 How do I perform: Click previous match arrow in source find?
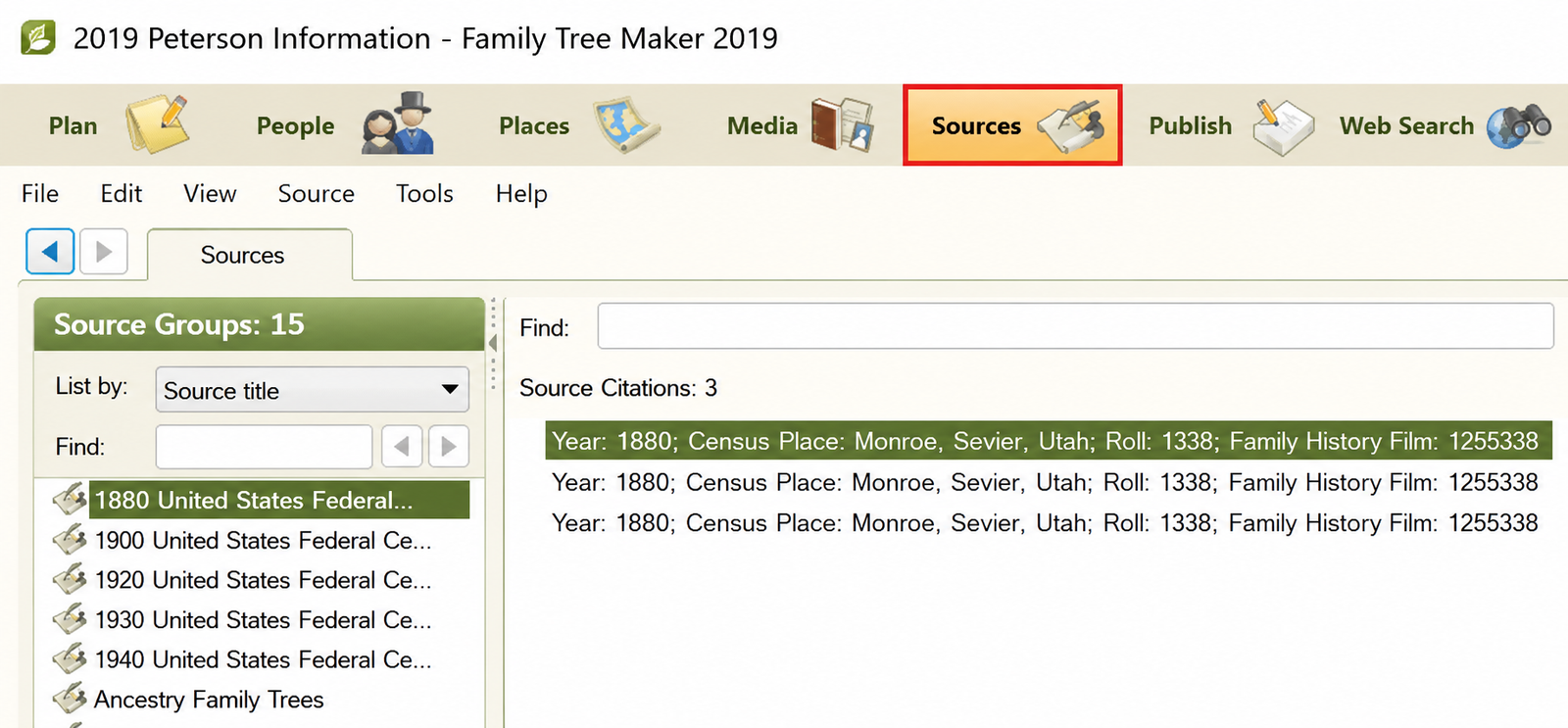pyautogui.click(x=402, y=447)
